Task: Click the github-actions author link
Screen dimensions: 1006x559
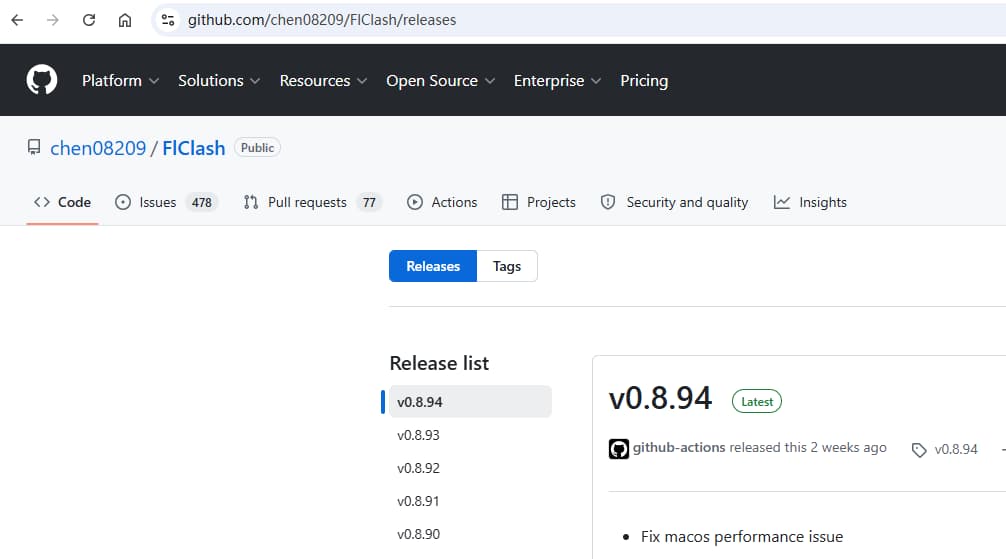Action: (679, 447)
